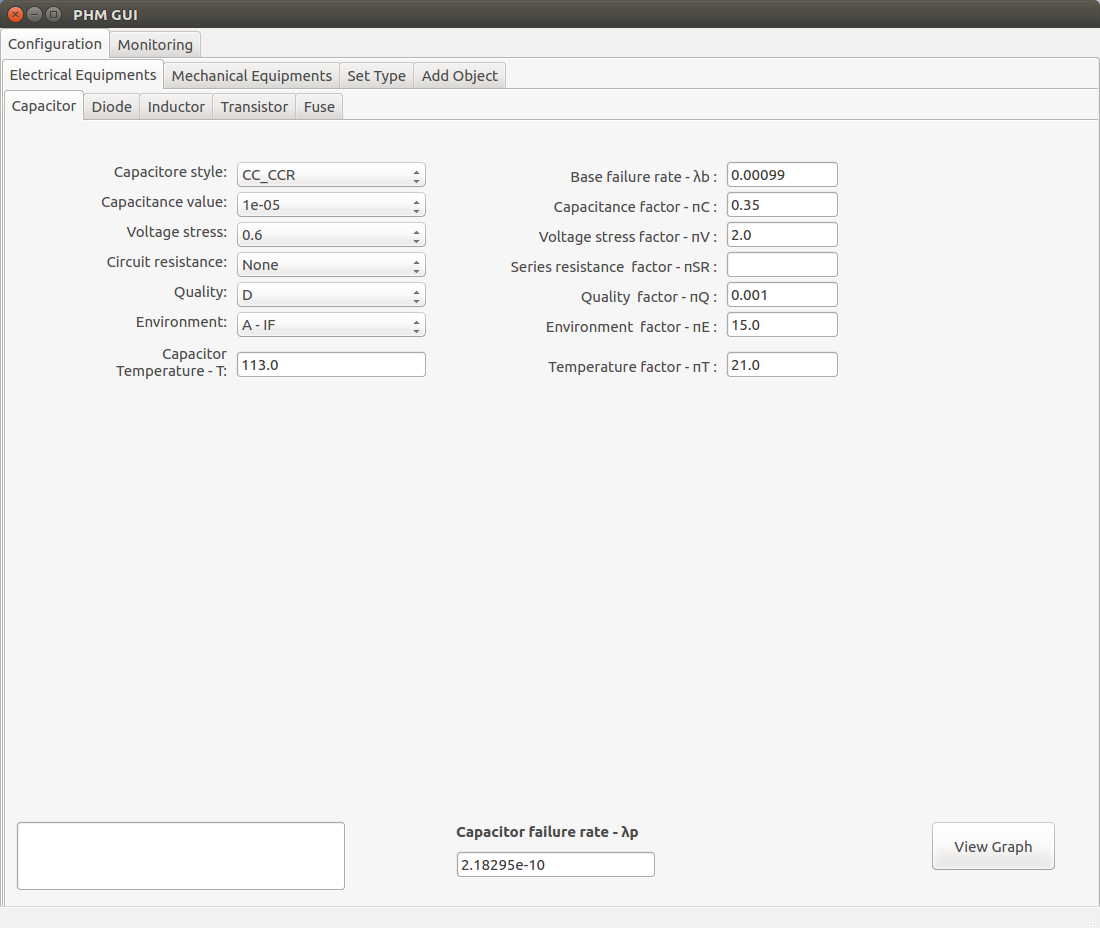Open the Voltage stress dropdown

[x=331, y=235]
